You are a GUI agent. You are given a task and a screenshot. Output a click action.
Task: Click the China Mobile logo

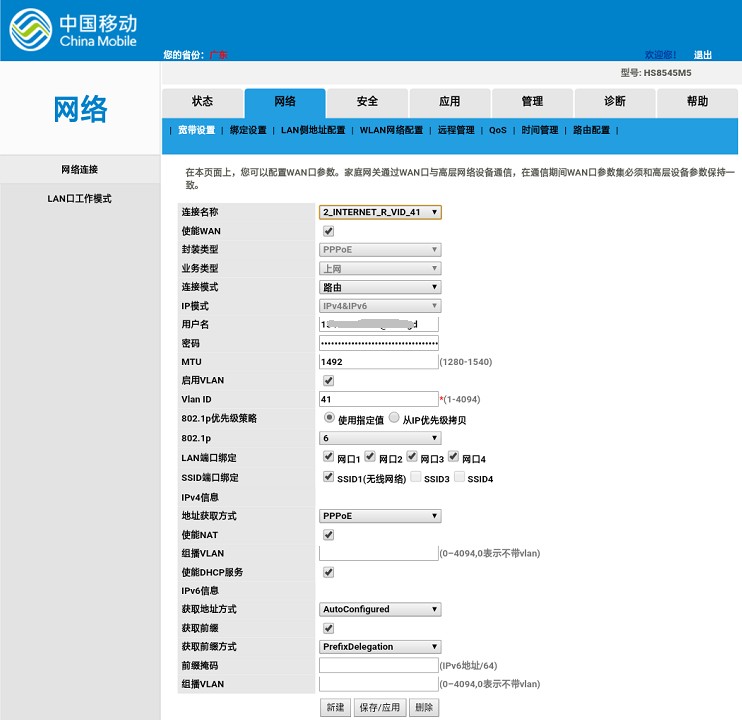click(x=73, y=29)
